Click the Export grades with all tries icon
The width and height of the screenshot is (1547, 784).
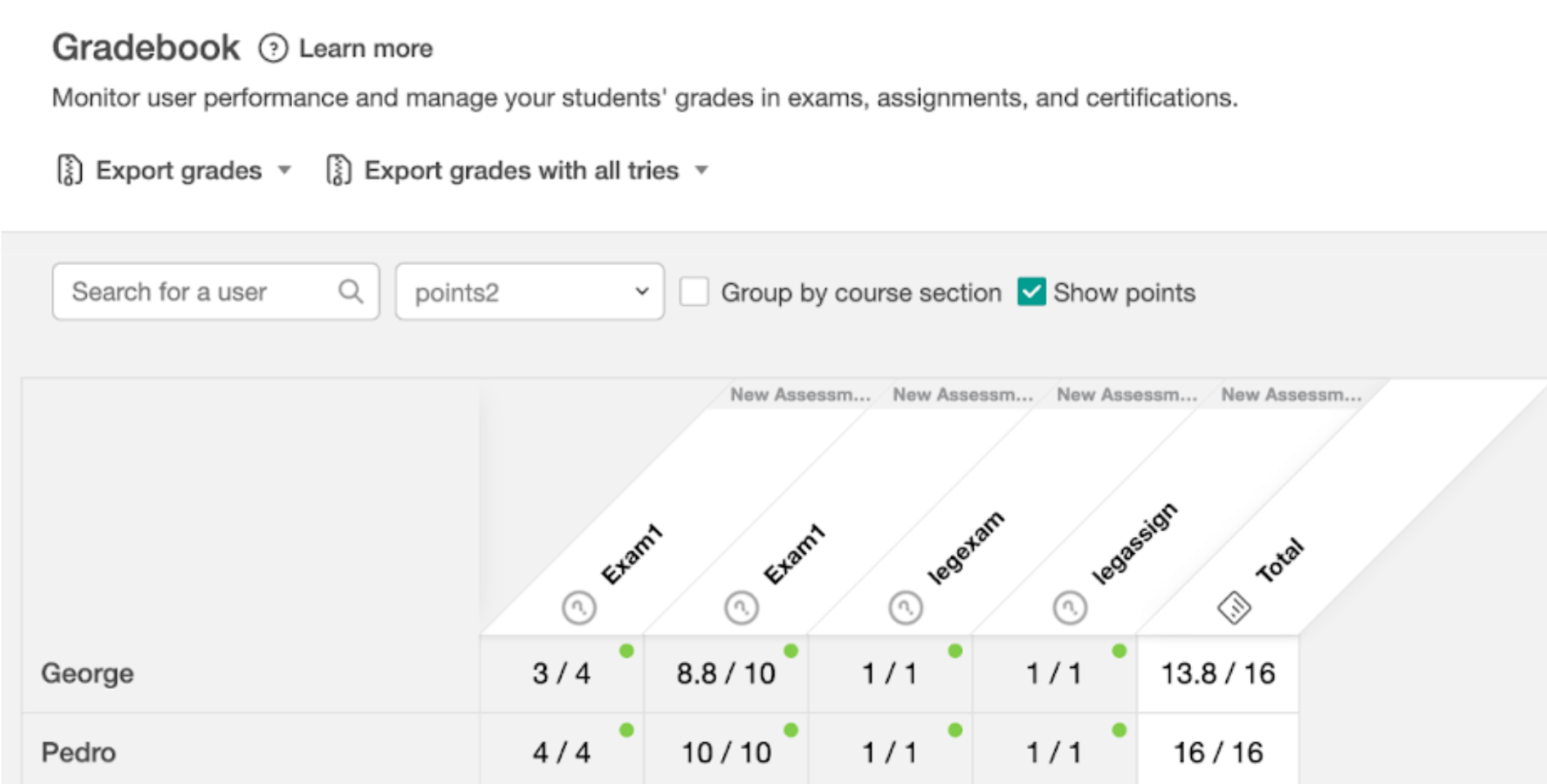coord(338,170)
